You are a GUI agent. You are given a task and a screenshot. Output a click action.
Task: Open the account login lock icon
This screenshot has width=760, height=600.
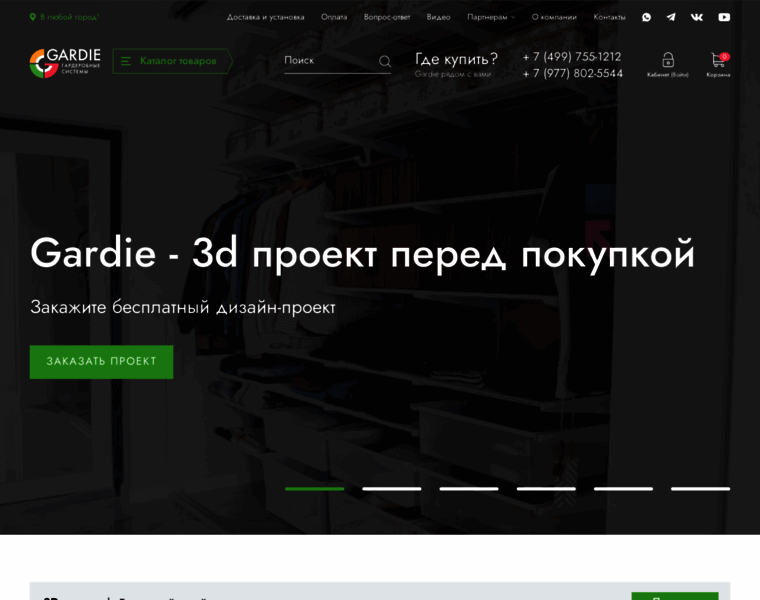click(x=668, y=60)
